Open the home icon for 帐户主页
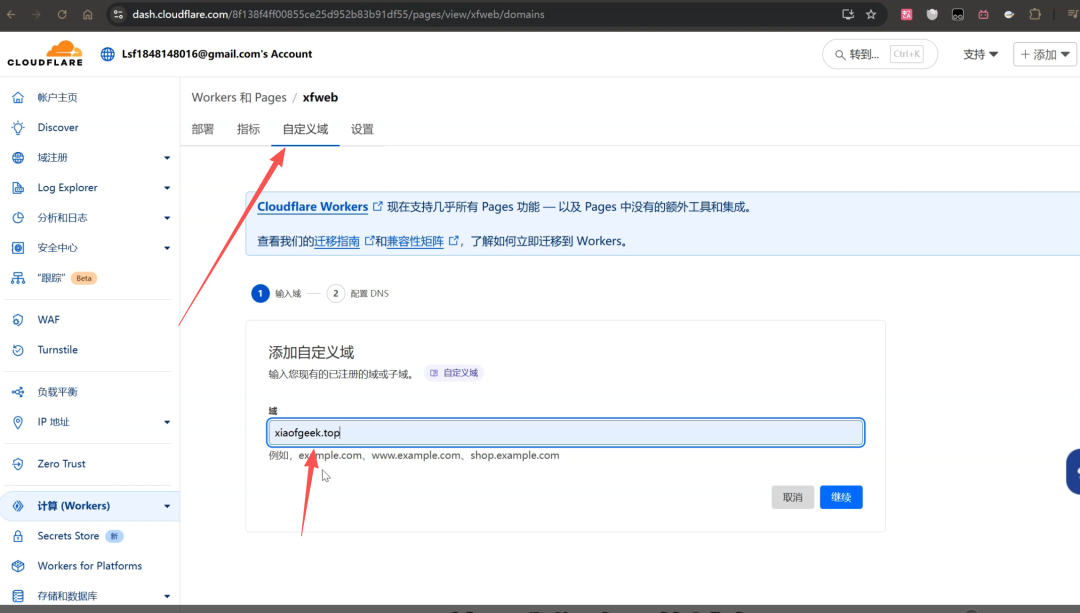The height and width of the screenshot is (613, 1080). click(18, 98)
